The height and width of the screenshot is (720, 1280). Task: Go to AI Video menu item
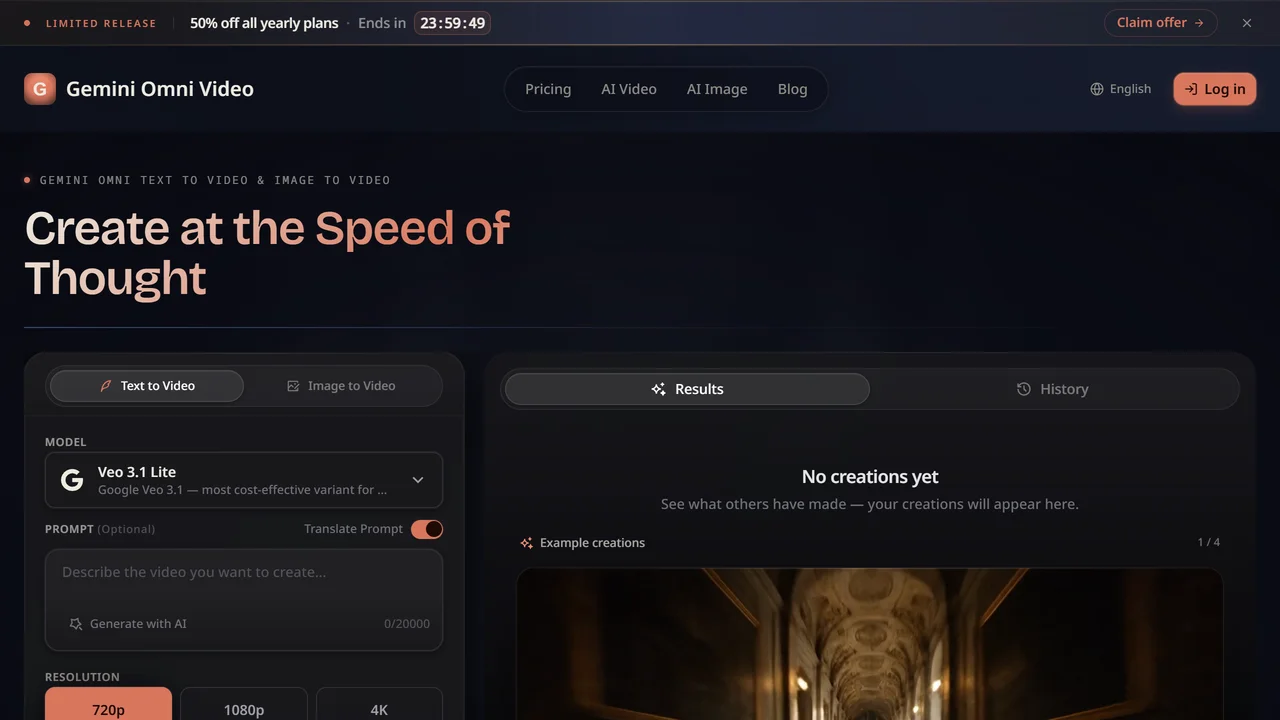629,89
